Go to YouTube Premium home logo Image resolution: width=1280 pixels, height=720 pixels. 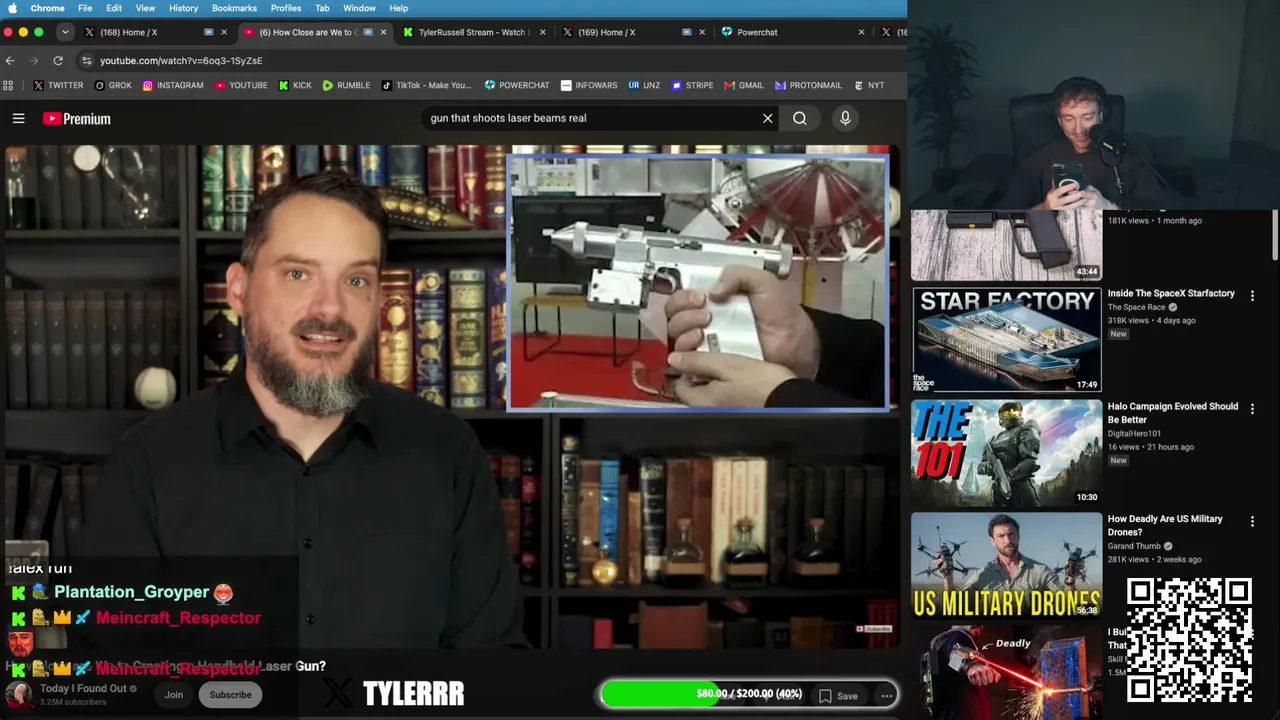click(76, 118)
